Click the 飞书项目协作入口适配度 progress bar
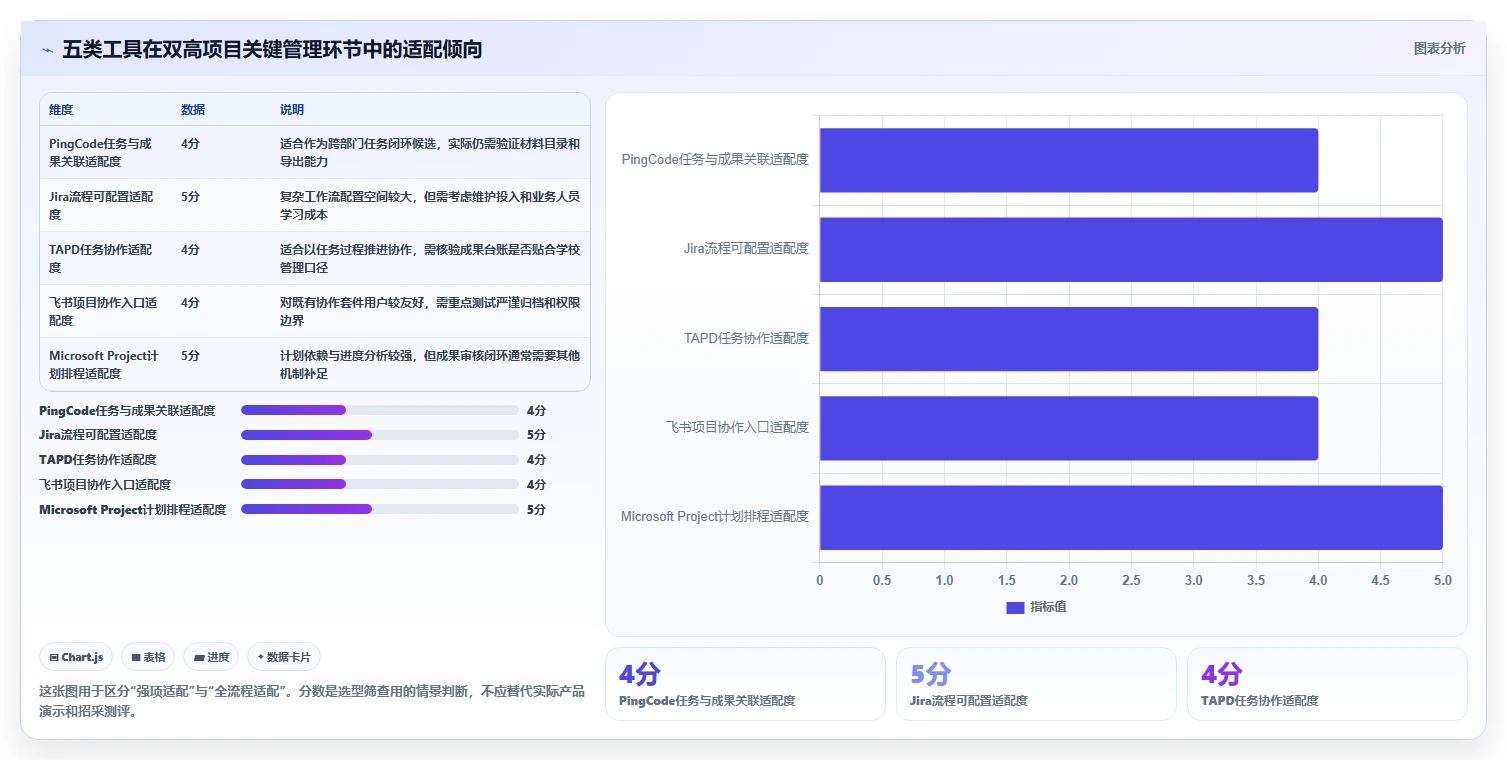This screenshot has height=760, width=1507. pyautogui.click(x=380, y=485)
